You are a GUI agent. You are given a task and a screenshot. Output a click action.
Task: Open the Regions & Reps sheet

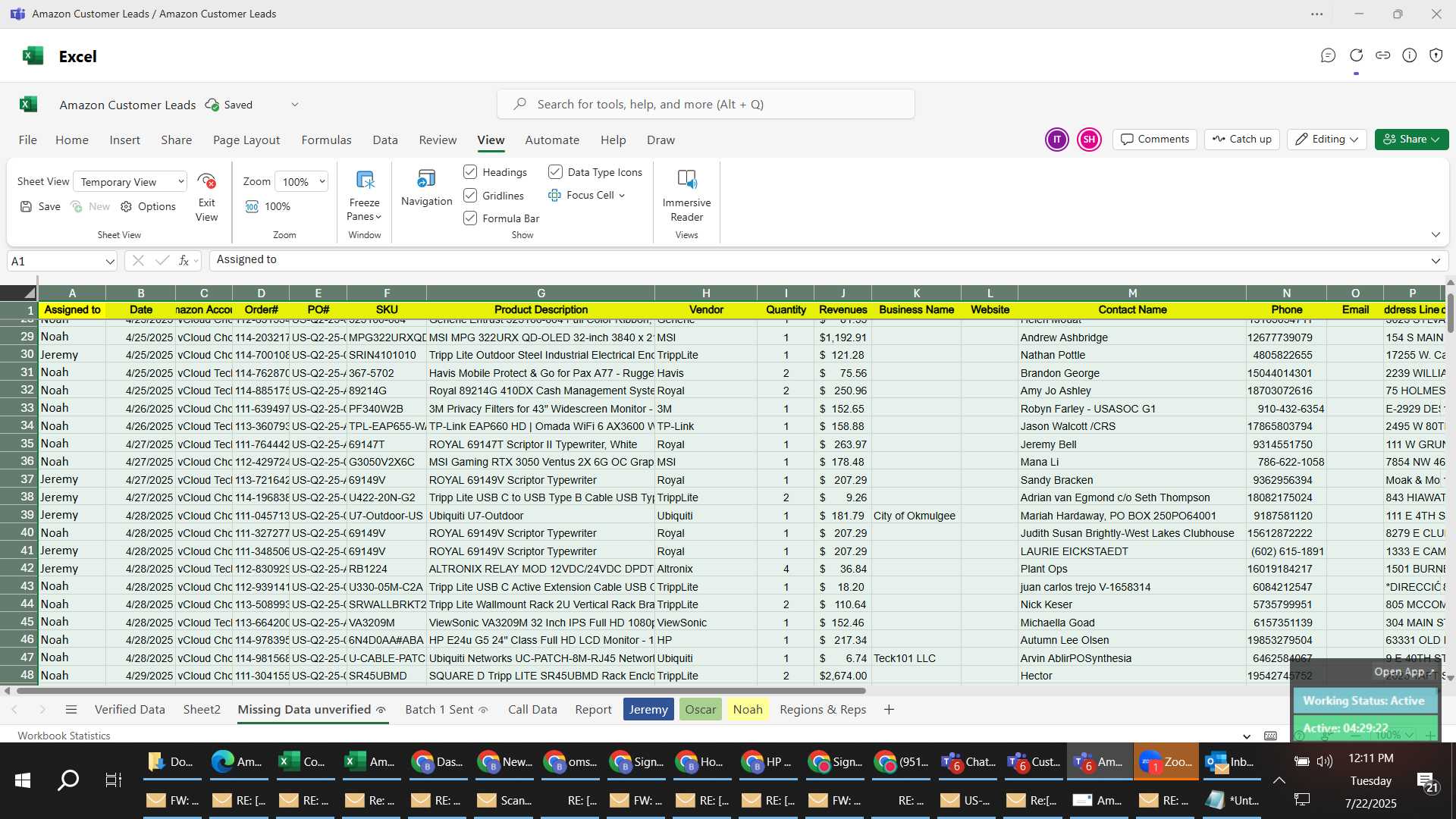[823, 710]
